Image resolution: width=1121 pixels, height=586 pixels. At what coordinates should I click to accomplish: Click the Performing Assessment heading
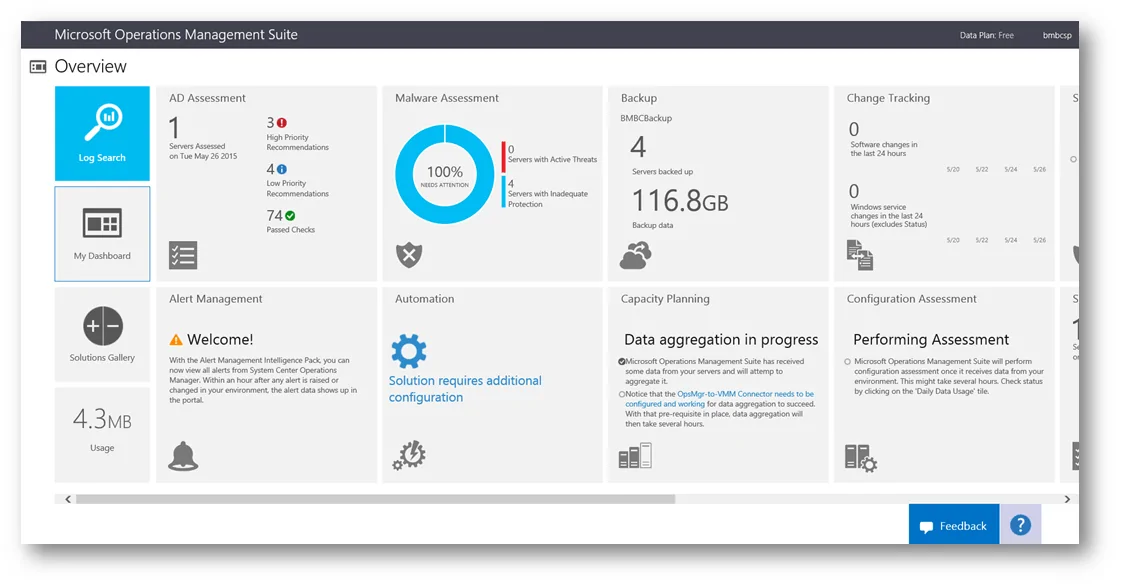pyautogui.click(x=931, y=339)
